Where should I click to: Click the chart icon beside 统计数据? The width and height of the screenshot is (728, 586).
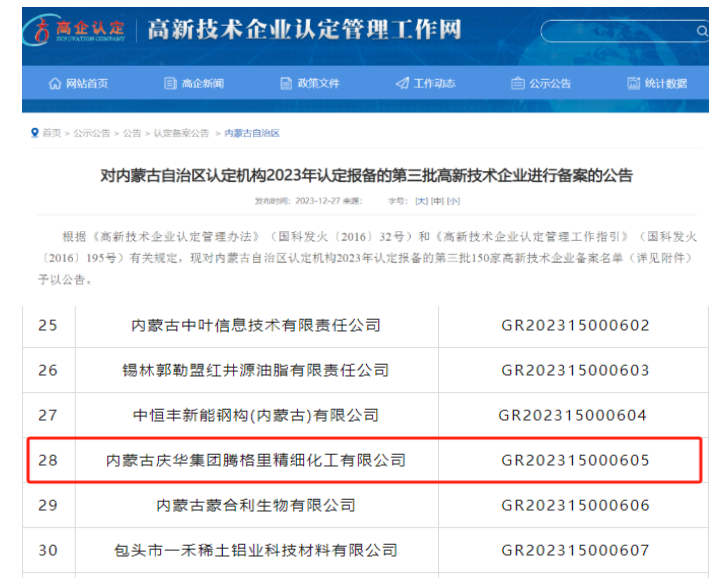[634, 84]
